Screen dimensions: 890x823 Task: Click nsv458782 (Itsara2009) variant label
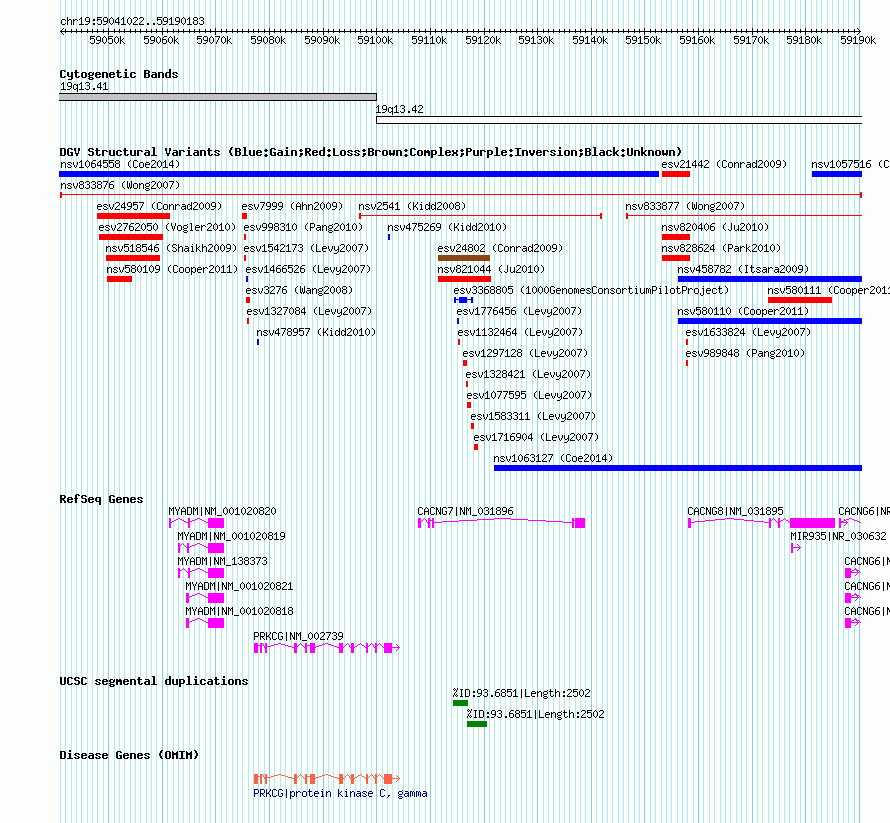[x=743, y=269]
